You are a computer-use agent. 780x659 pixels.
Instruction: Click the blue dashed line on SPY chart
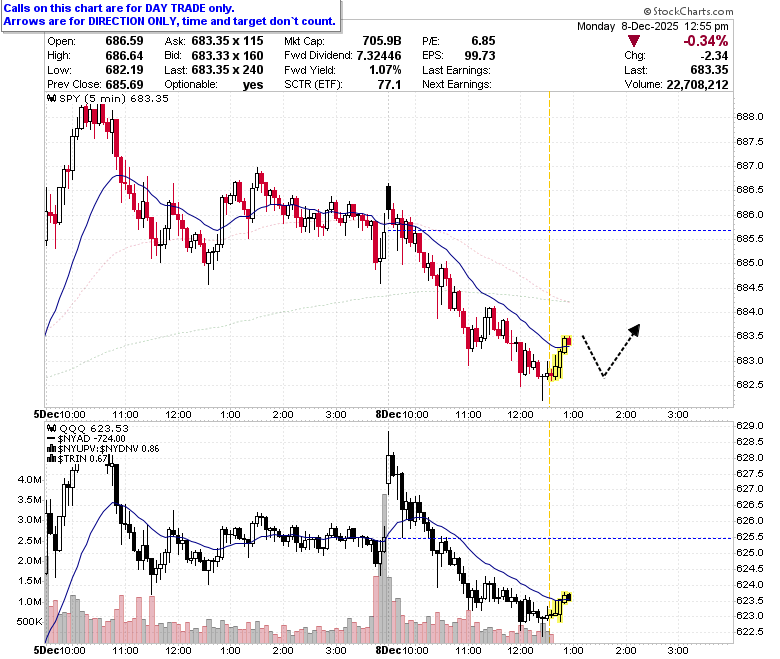click(560, 231)
